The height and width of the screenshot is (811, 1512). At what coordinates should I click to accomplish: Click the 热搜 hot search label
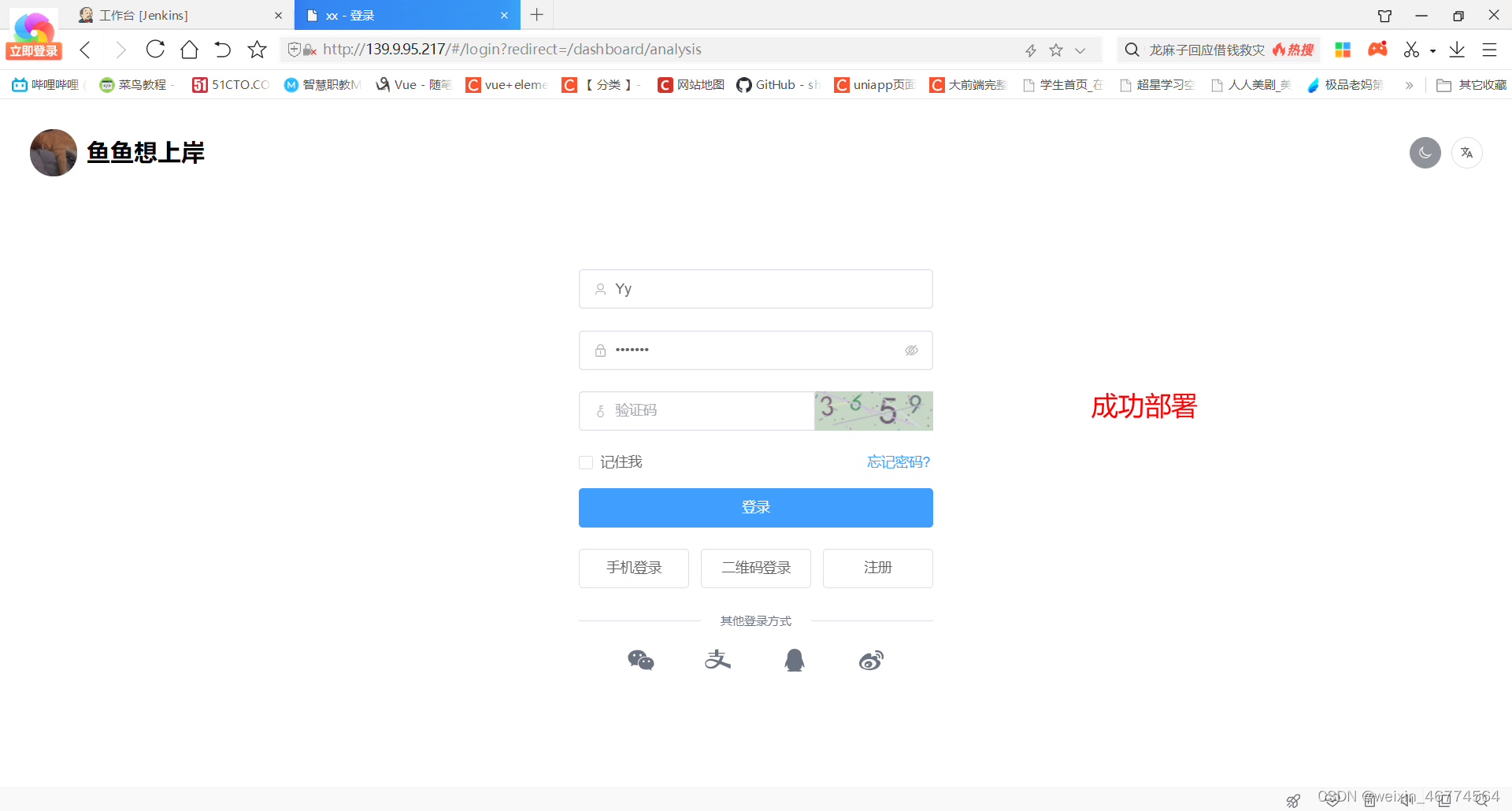pos(1293,50)
